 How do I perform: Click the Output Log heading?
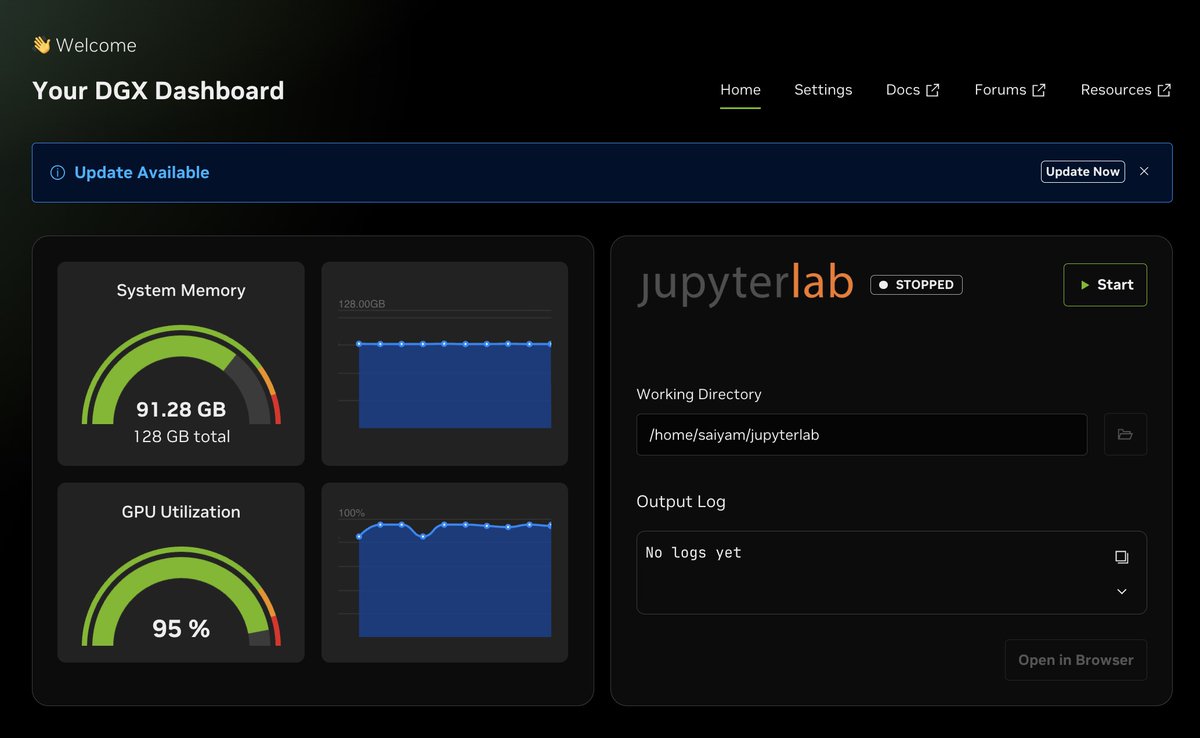681,502
